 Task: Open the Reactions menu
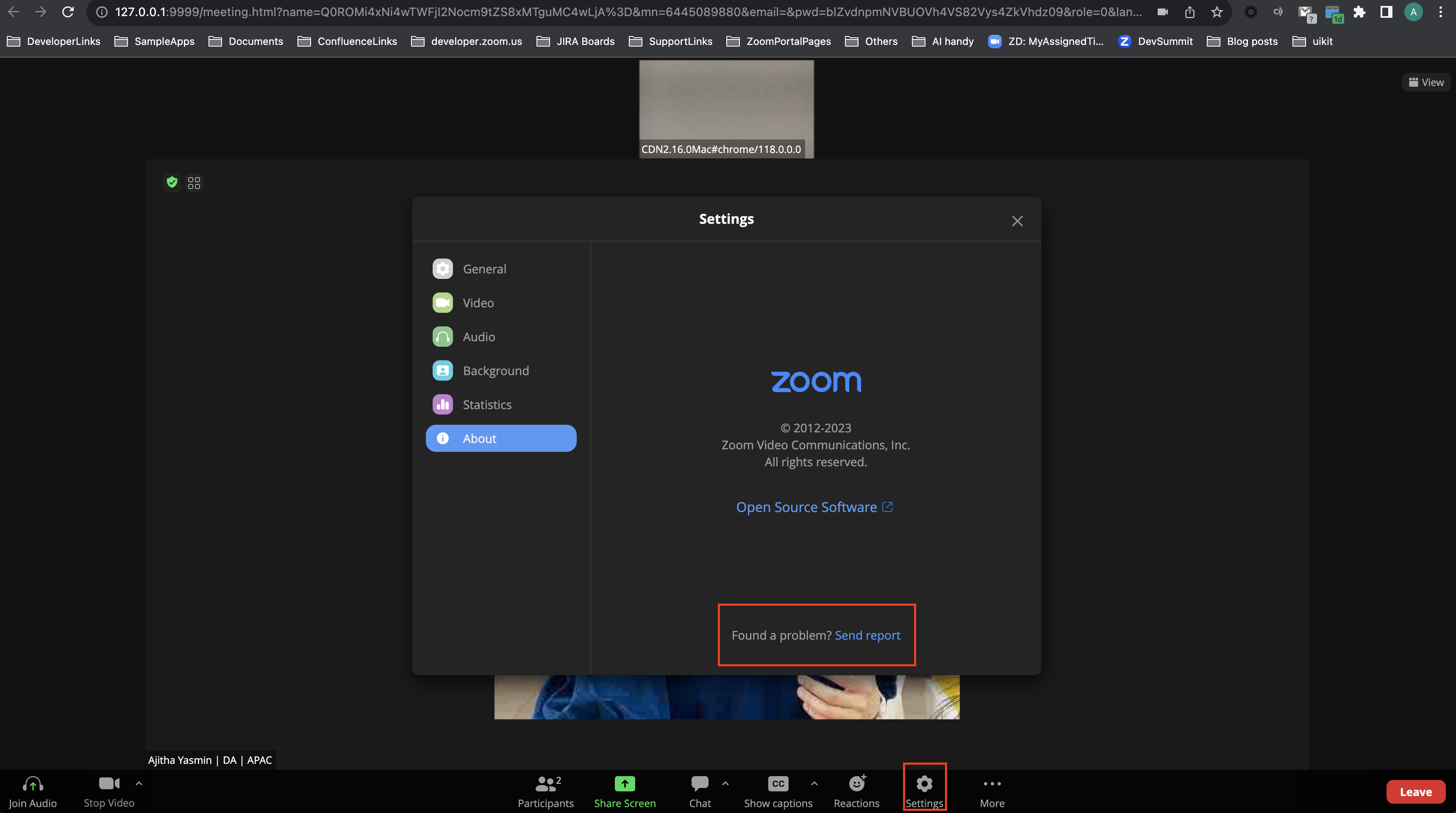pyautogui.click(x=856, y=791)
